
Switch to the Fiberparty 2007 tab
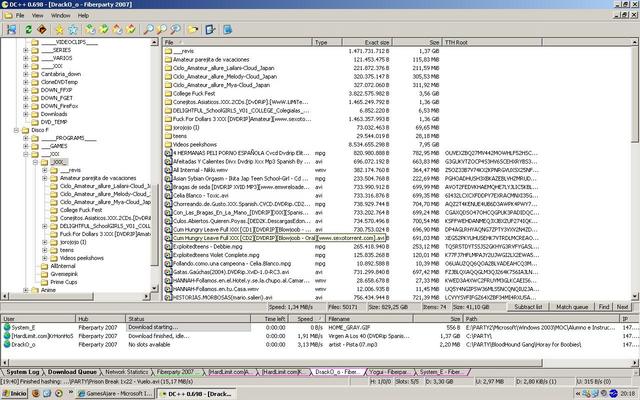(176, 372)
